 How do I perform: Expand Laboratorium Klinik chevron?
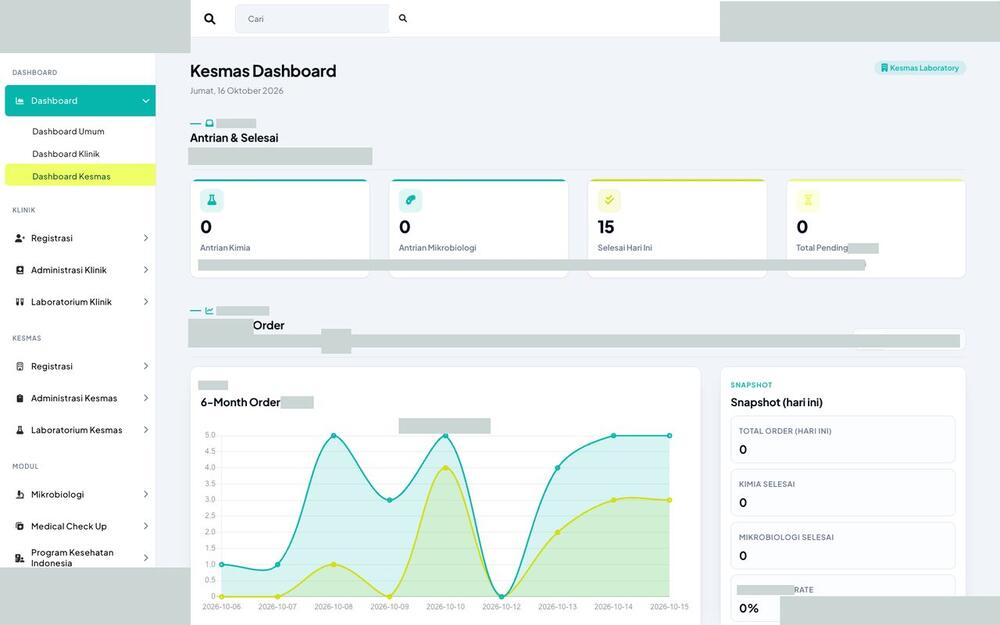coord(145,302)
